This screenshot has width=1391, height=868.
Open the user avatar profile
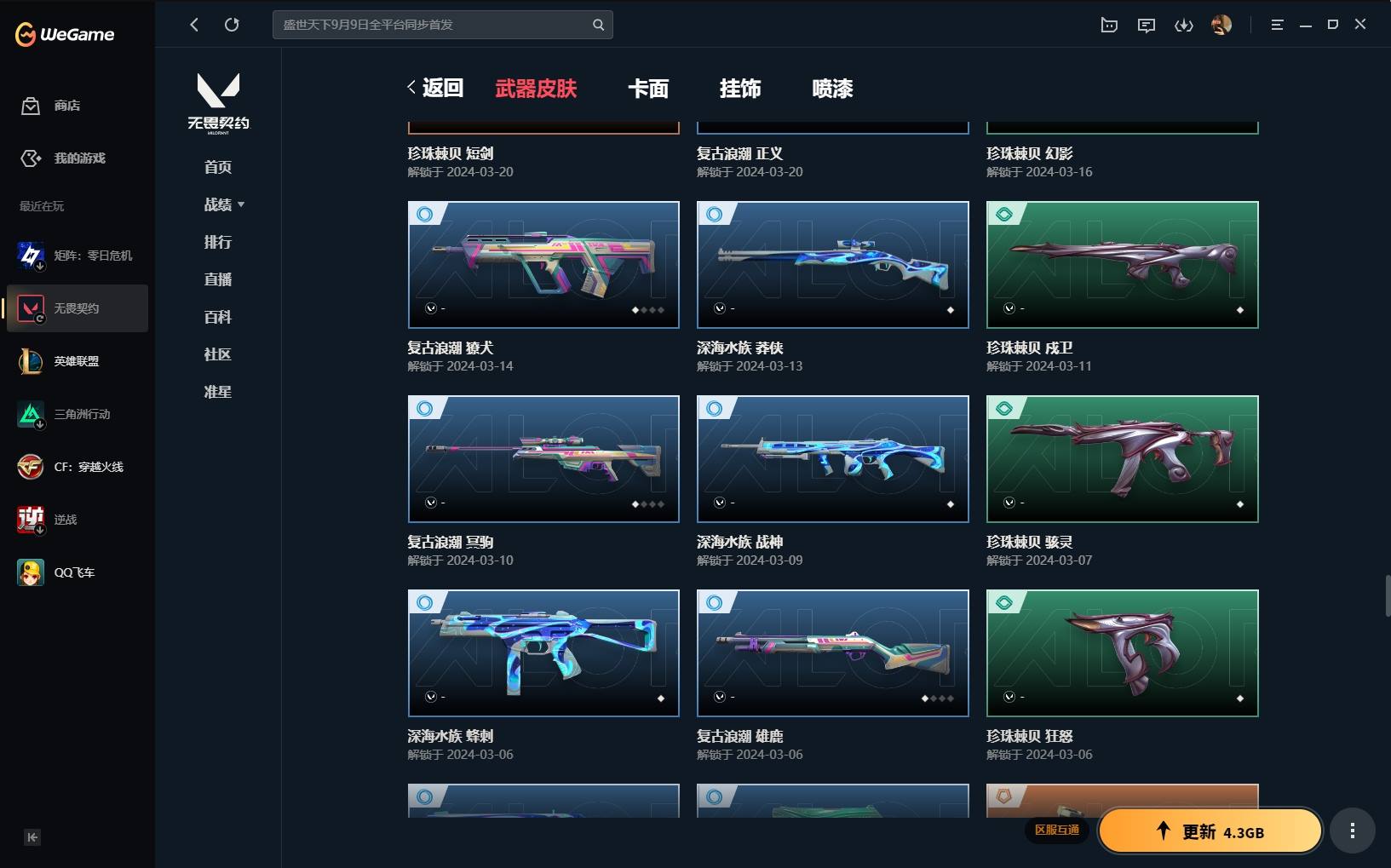point(1221,25)
